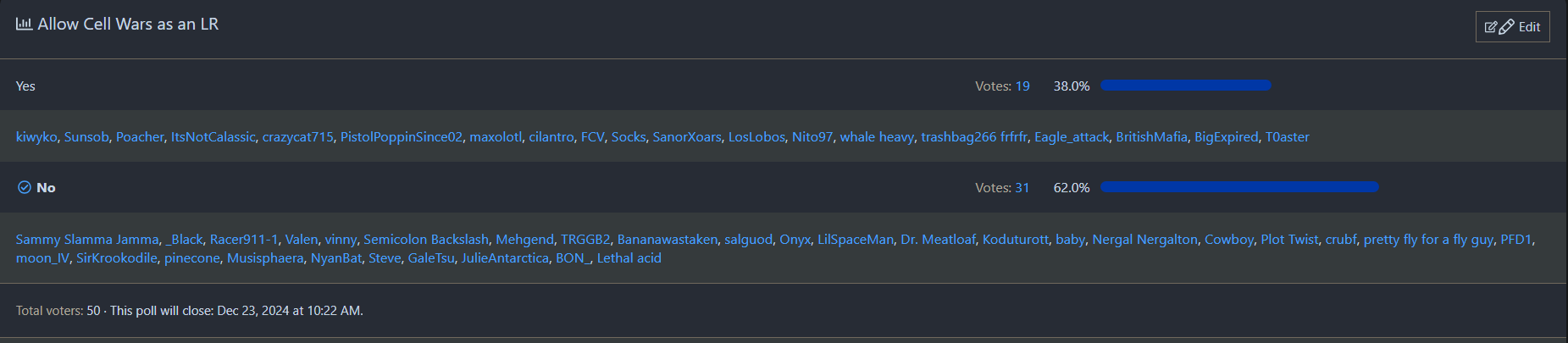Open Sammy Slamma Jamma's profile
1568x343 pixels.
point(87,240)
